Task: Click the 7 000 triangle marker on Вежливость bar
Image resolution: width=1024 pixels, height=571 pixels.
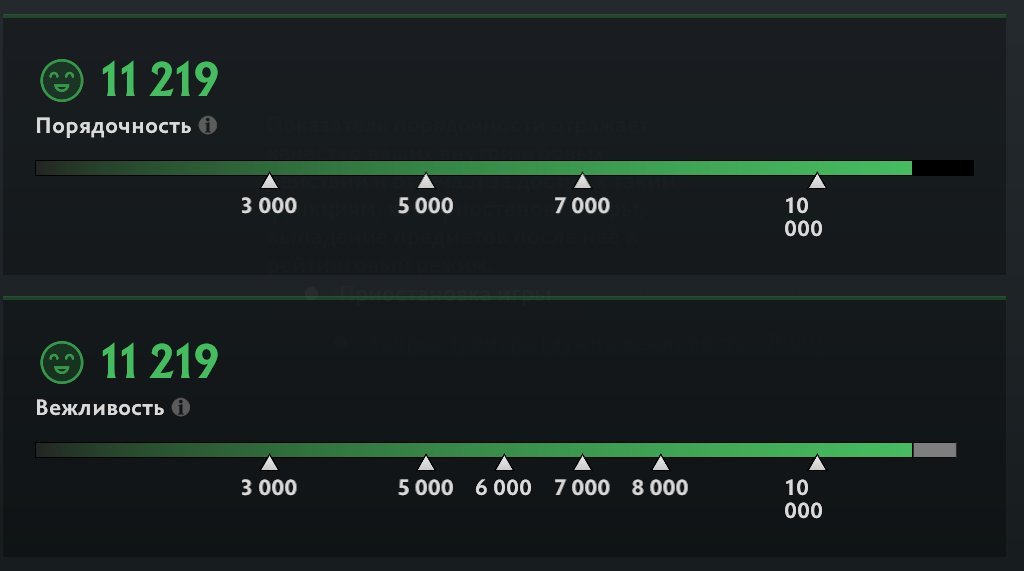Action: (582, 463)
